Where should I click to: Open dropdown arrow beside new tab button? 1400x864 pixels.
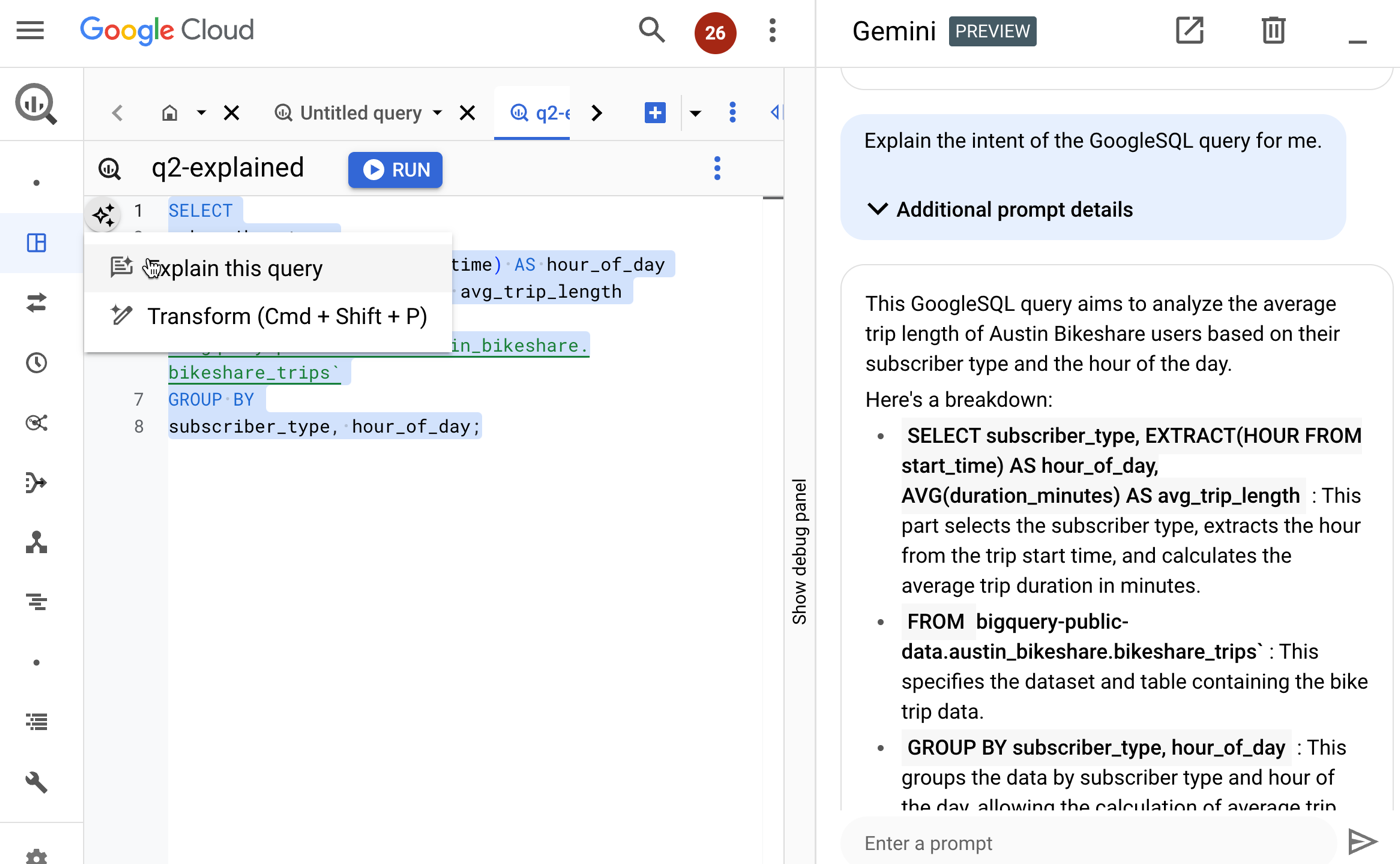click(x=696, y=113)
